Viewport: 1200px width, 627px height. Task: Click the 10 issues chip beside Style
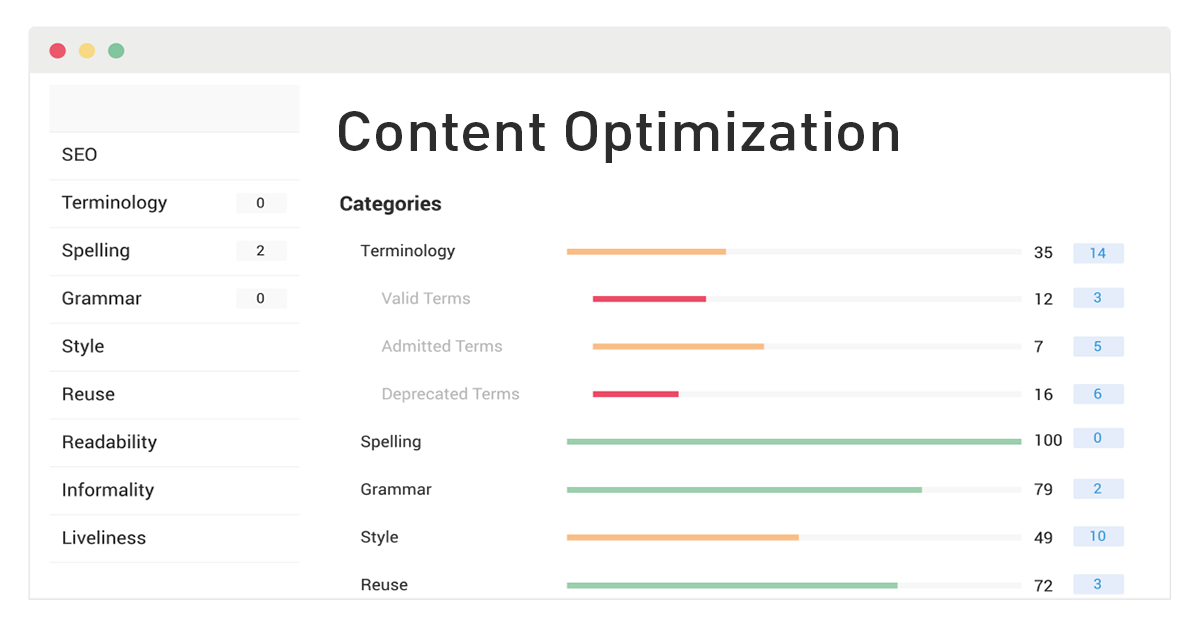pyautogui.click(x=1098, y=537)
